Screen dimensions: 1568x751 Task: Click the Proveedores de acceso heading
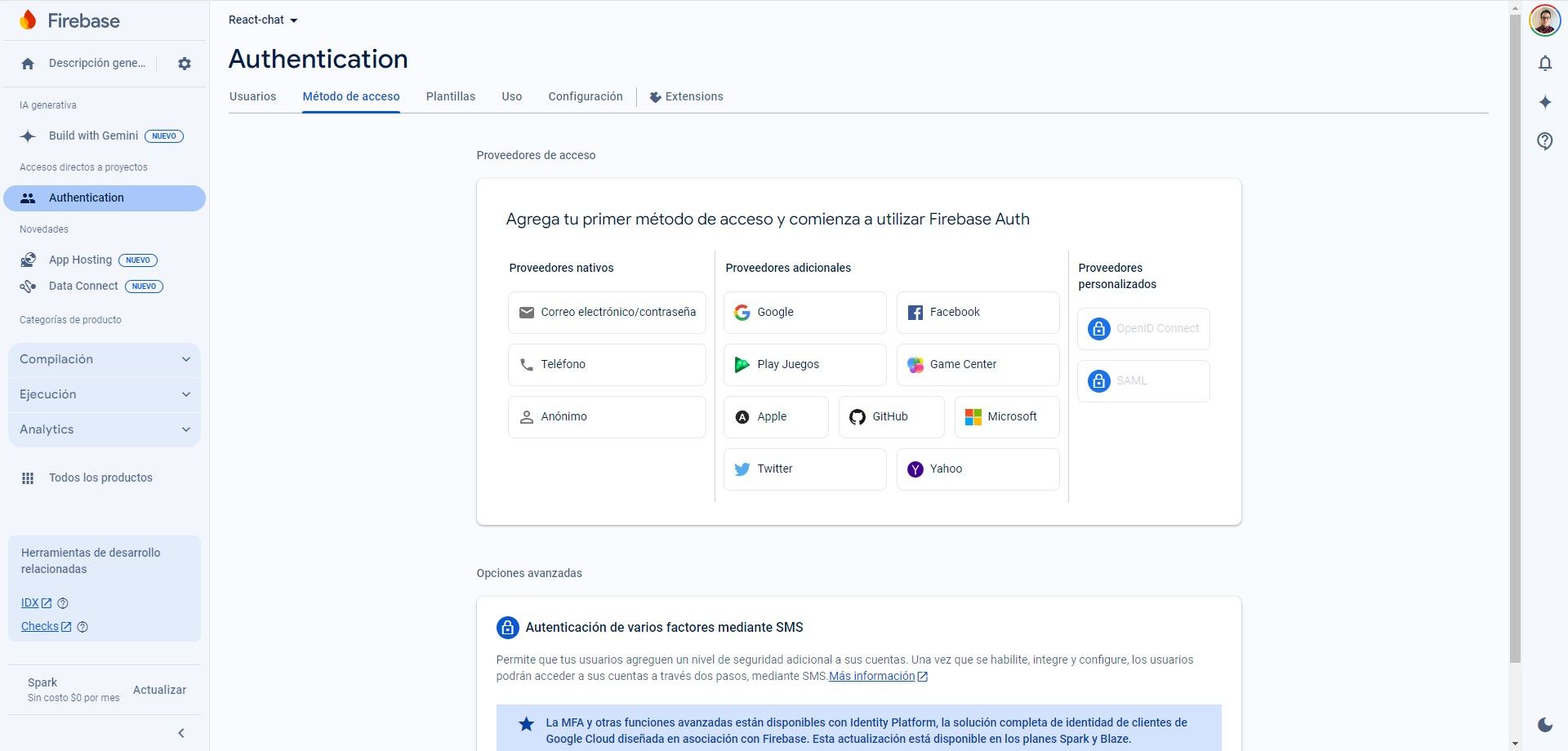pyautogui.click(x=536, y=155)
